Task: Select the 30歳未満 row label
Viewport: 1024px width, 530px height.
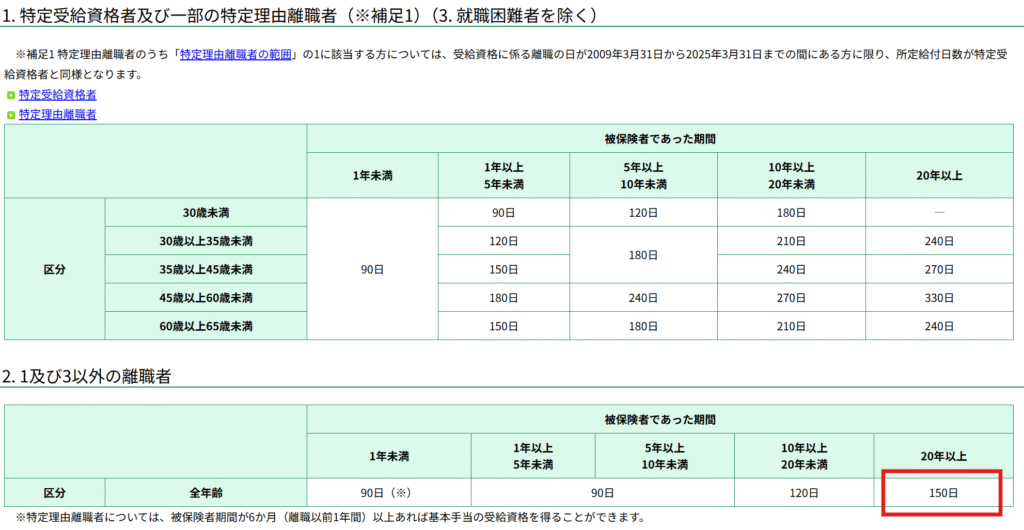Action: 206,213
